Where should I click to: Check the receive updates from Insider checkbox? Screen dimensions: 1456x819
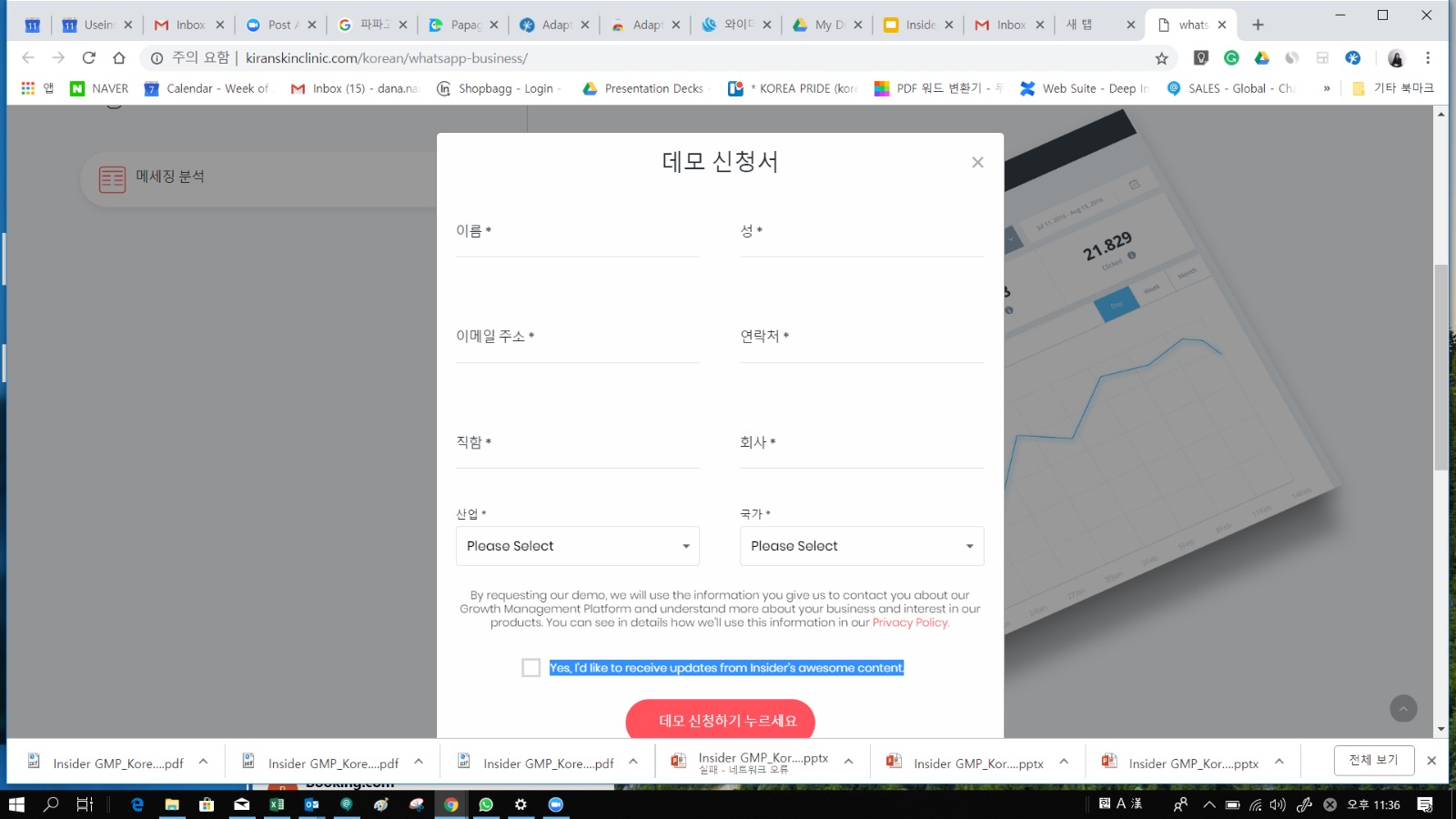pos(531,668)
